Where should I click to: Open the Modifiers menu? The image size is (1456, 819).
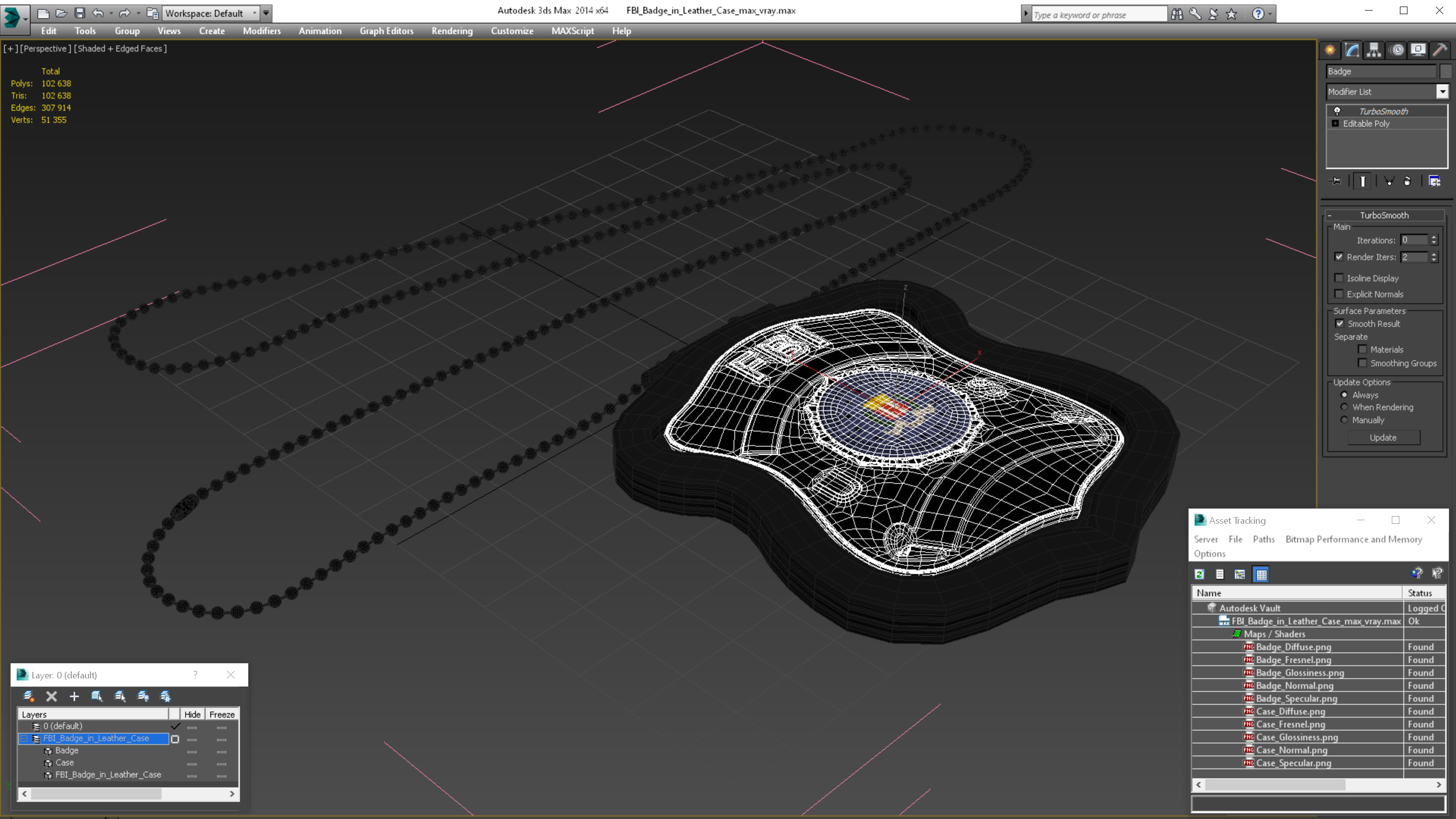pos(262,31)
